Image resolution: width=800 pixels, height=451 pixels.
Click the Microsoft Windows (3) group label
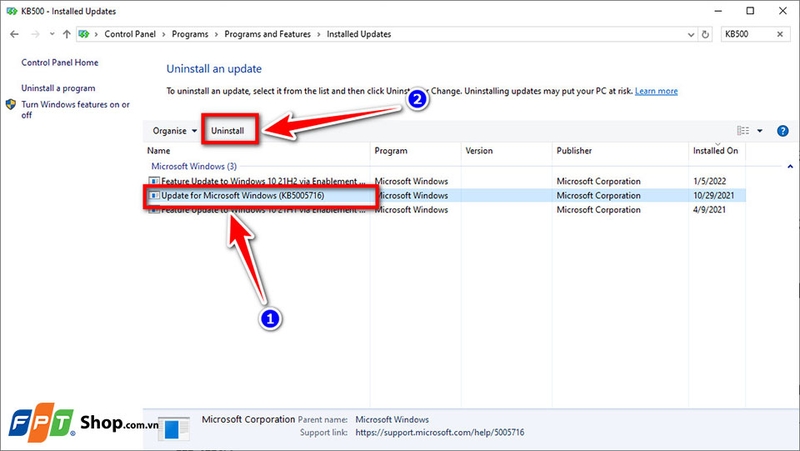point(194,166)
